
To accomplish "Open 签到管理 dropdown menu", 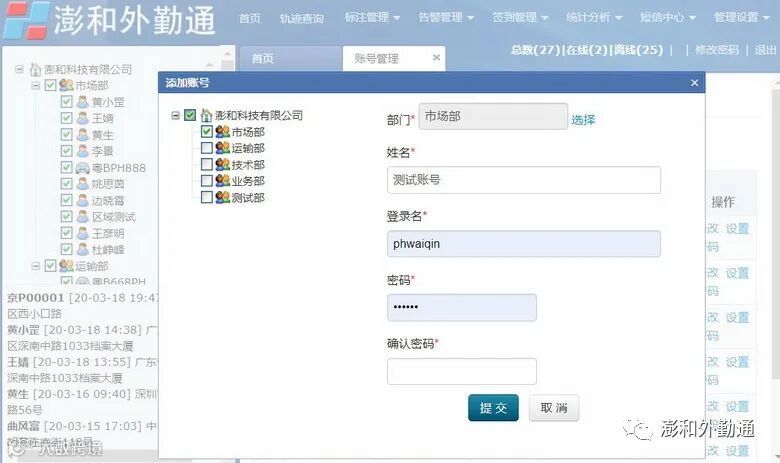I will [520, 17].
